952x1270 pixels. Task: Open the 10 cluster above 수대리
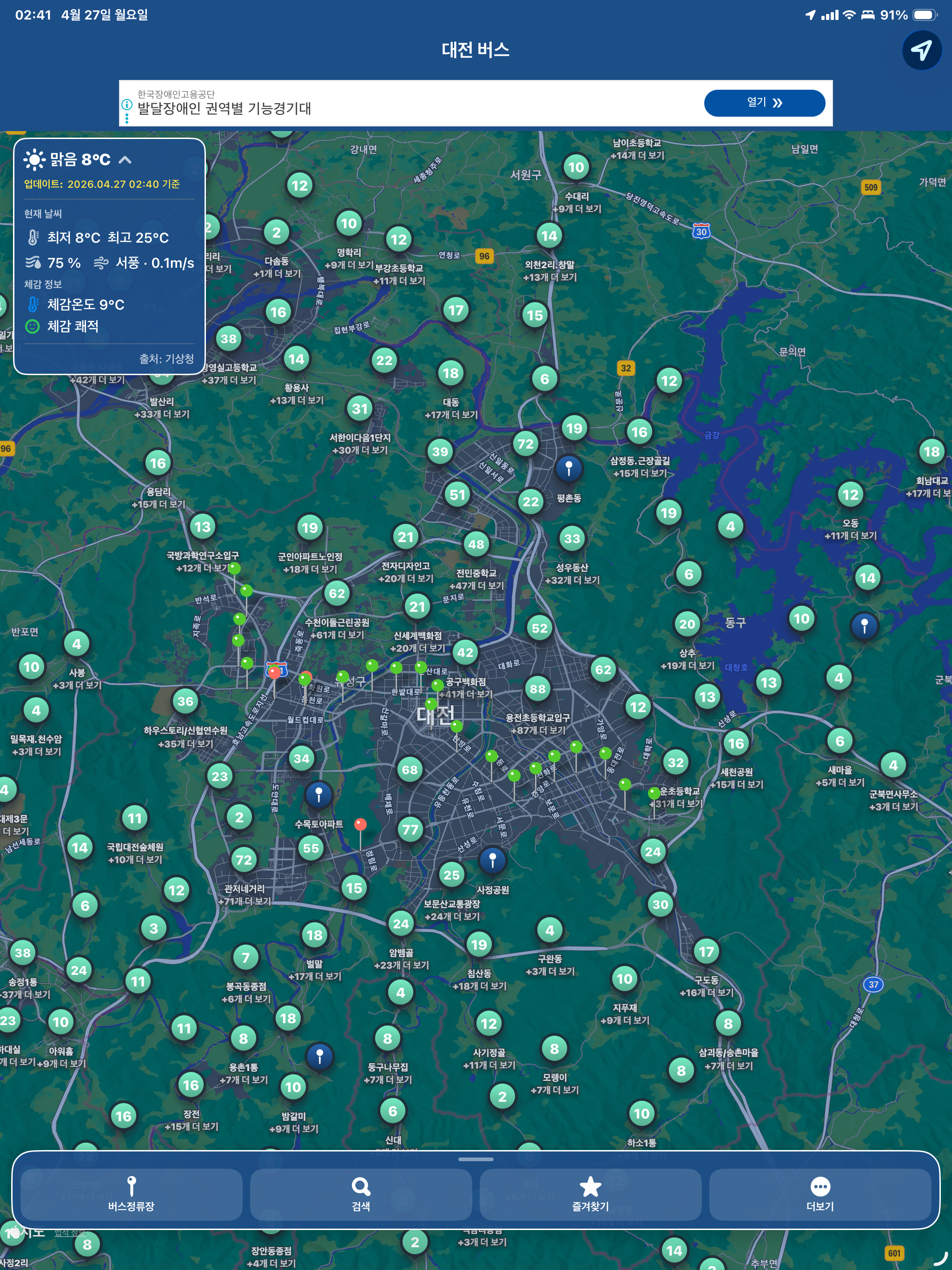576,167
